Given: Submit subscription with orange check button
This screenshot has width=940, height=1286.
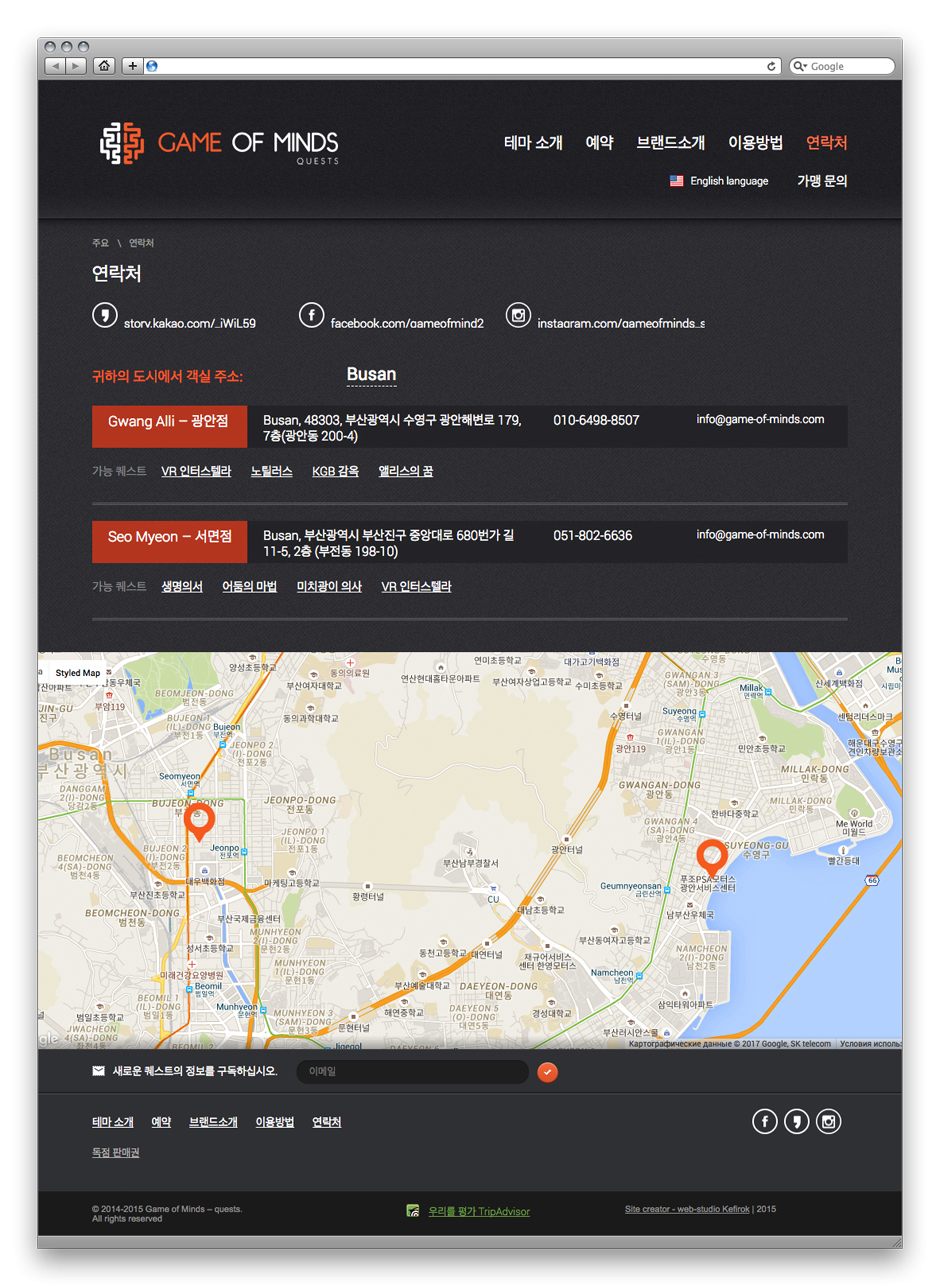Looking at the screenshot, I should click(x=547, y=1072).
